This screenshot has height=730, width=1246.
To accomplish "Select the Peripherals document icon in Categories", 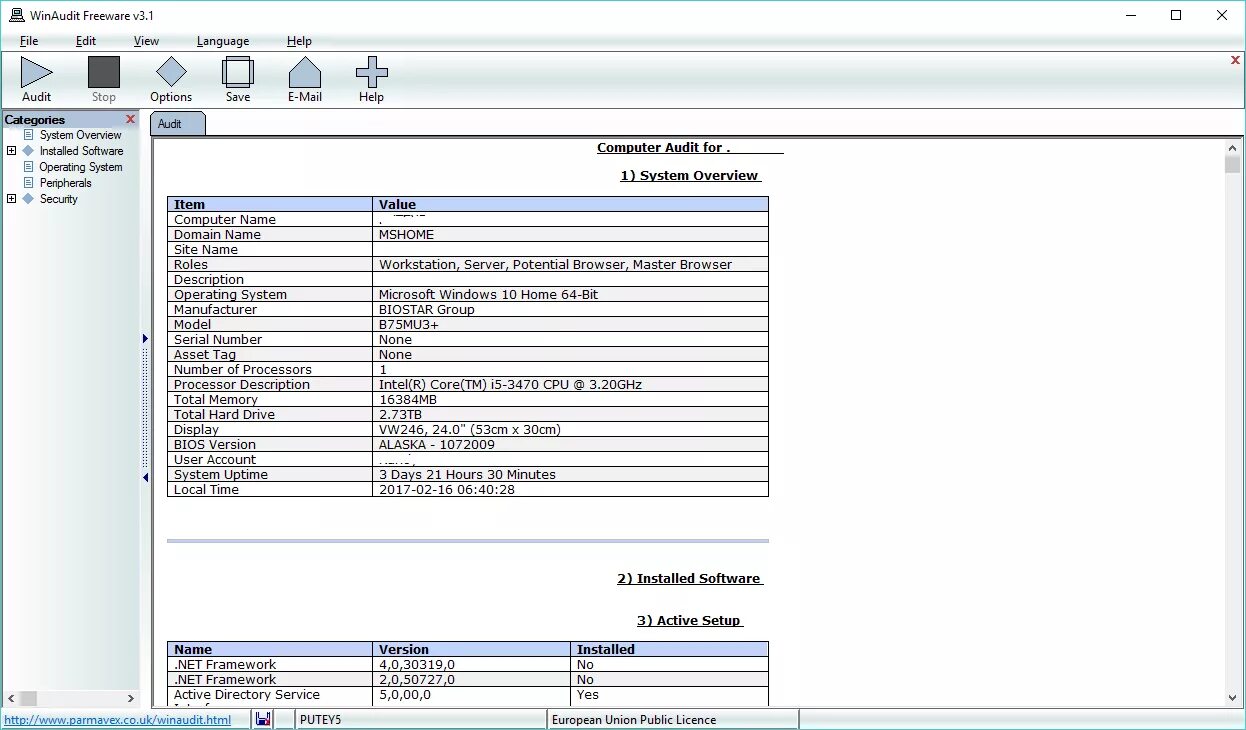I will (27, 182).
